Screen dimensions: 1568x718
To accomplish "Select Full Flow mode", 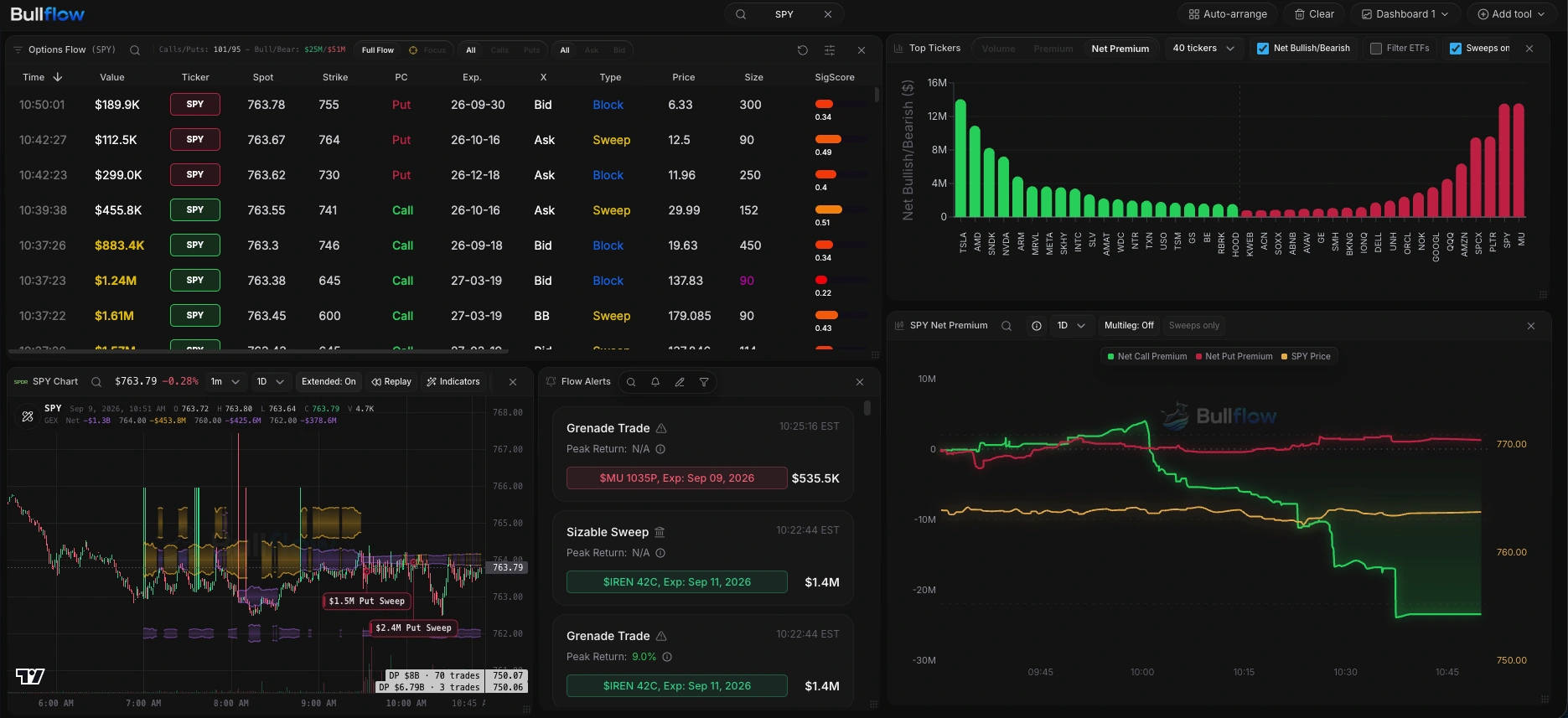I will (x=378, y=50).
